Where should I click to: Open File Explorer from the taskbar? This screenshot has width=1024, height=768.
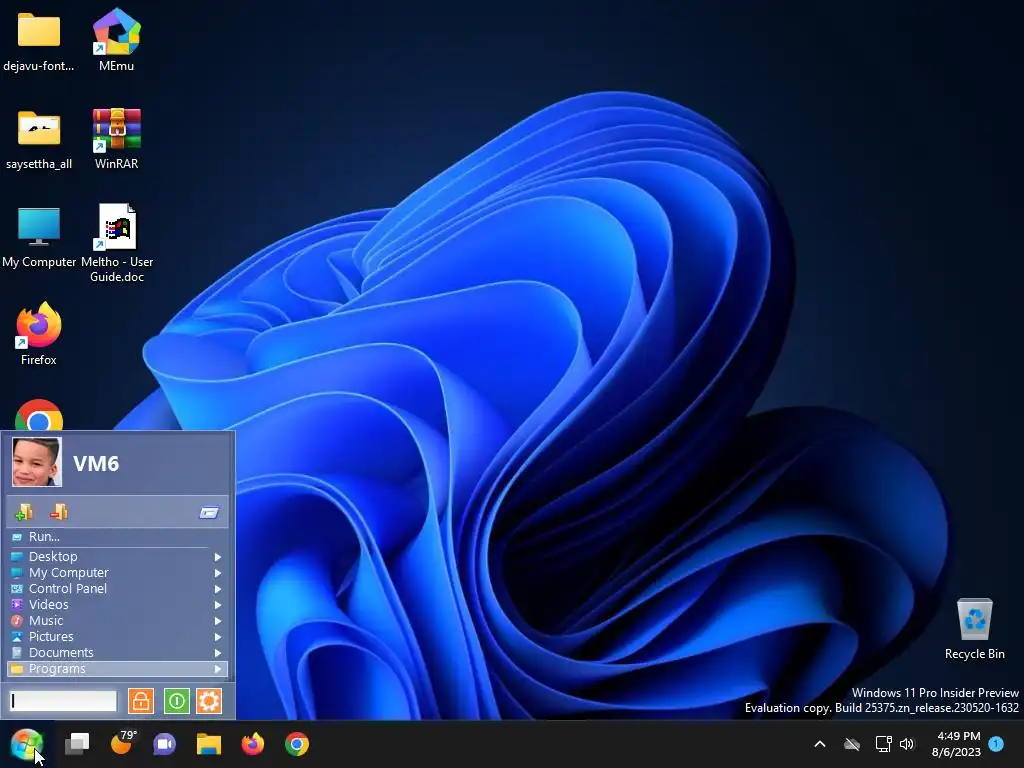click(209, 744)
